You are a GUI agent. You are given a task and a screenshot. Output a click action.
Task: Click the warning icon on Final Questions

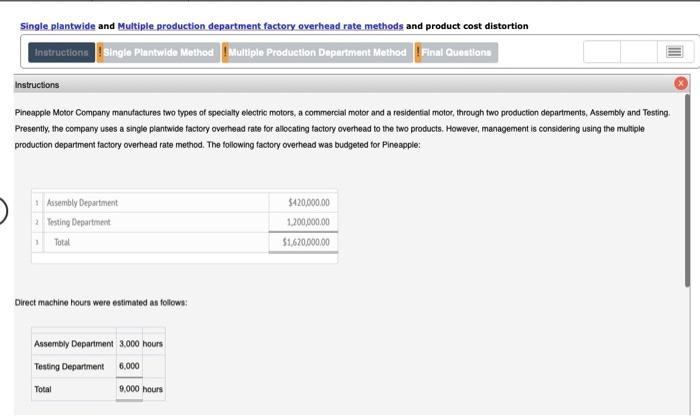click(x=418, y=53)
